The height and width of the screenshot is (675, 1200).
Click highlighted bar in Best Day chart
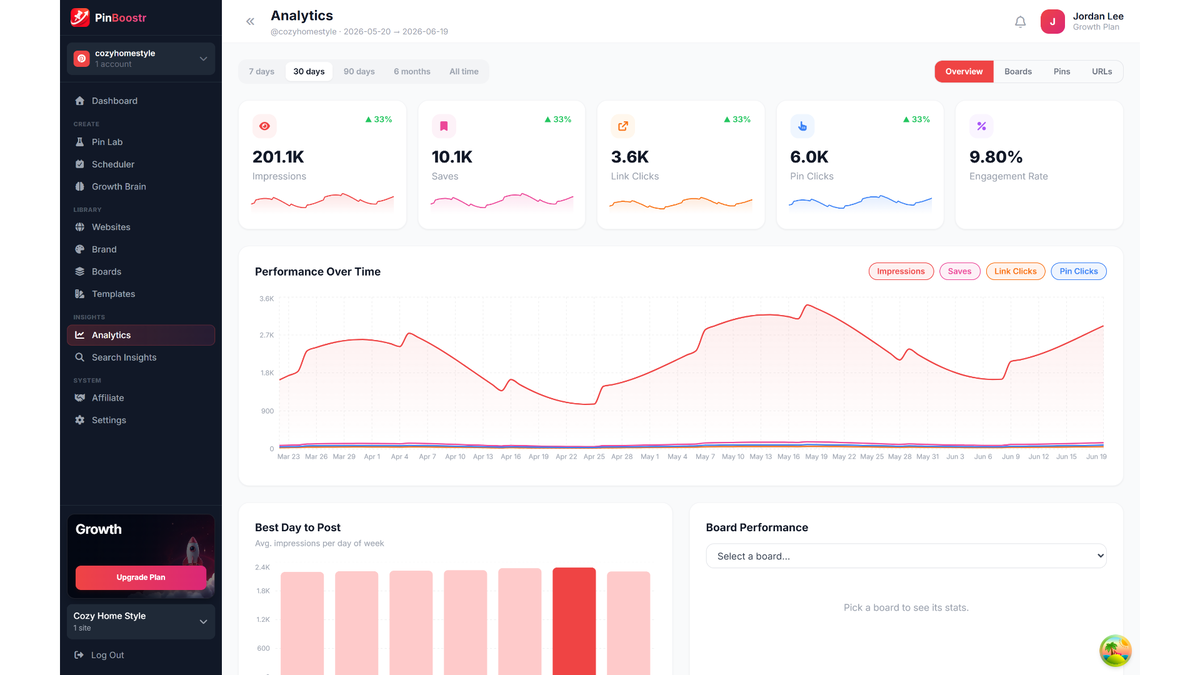574,621
